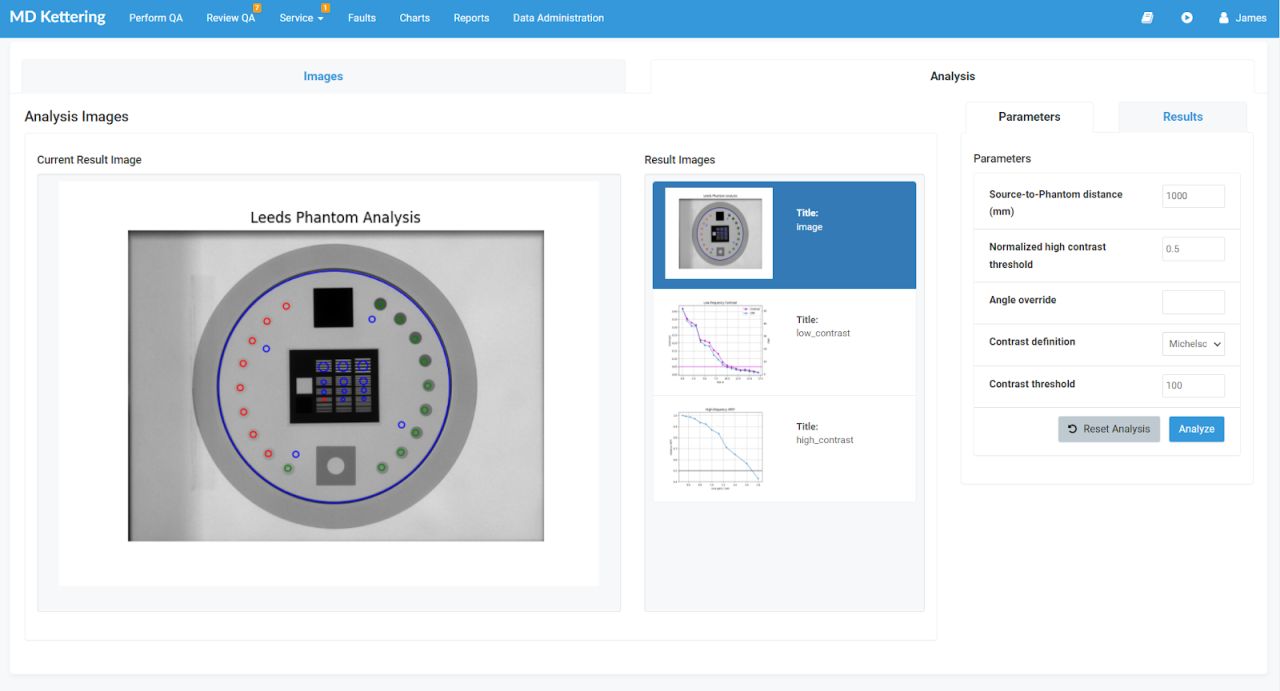Click the play circle icon in navbar
Viewport: 1280px width, 691px height.
(1186, 18)
